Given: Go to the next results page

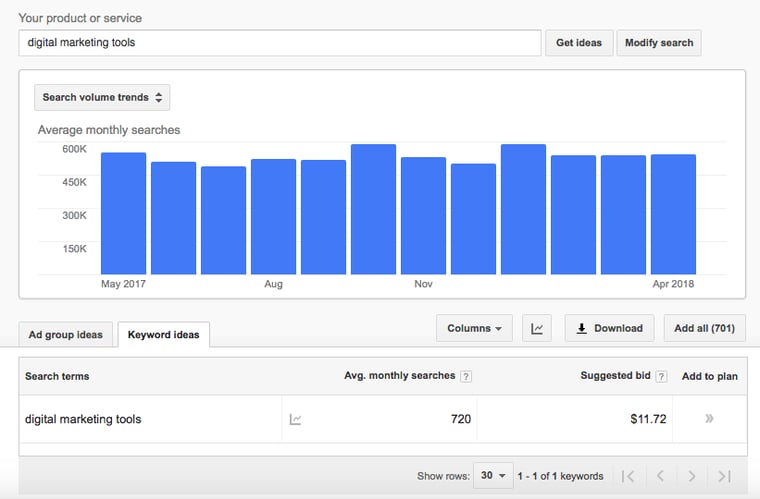Looking at the screenshot, I should coord(691,476).
